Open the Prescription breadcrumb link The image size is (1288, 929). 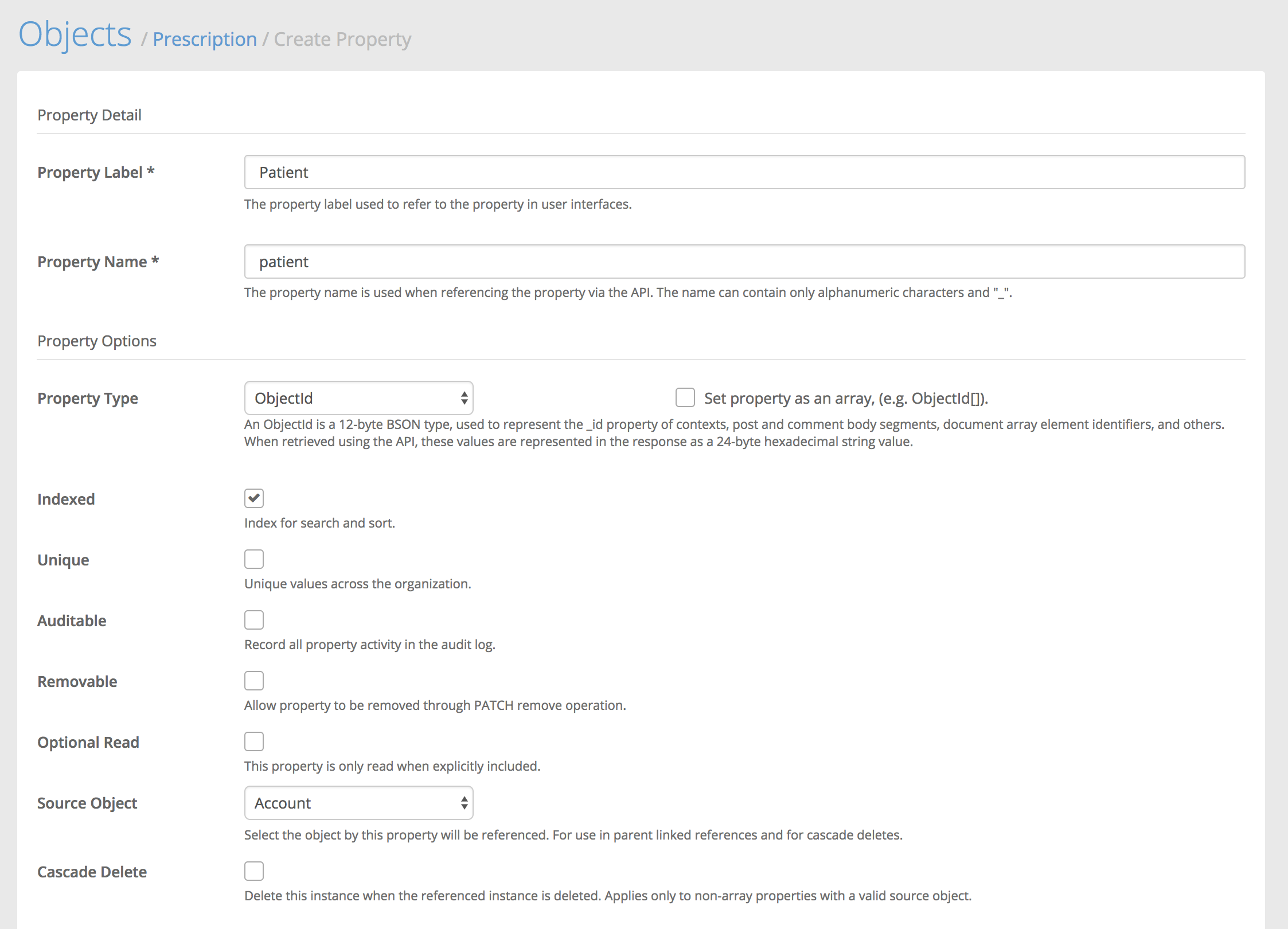[205, 39]
